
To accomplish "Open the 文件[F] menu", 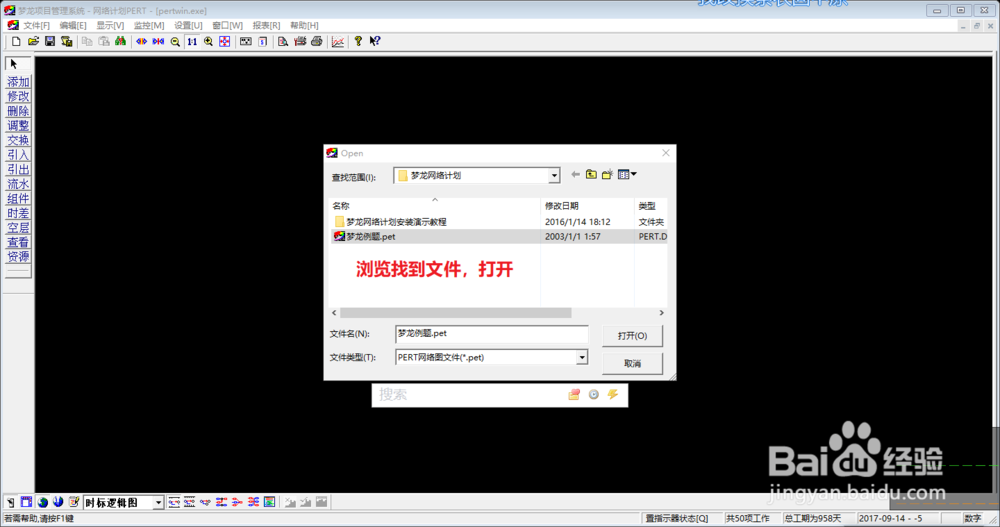I will 36,26.
